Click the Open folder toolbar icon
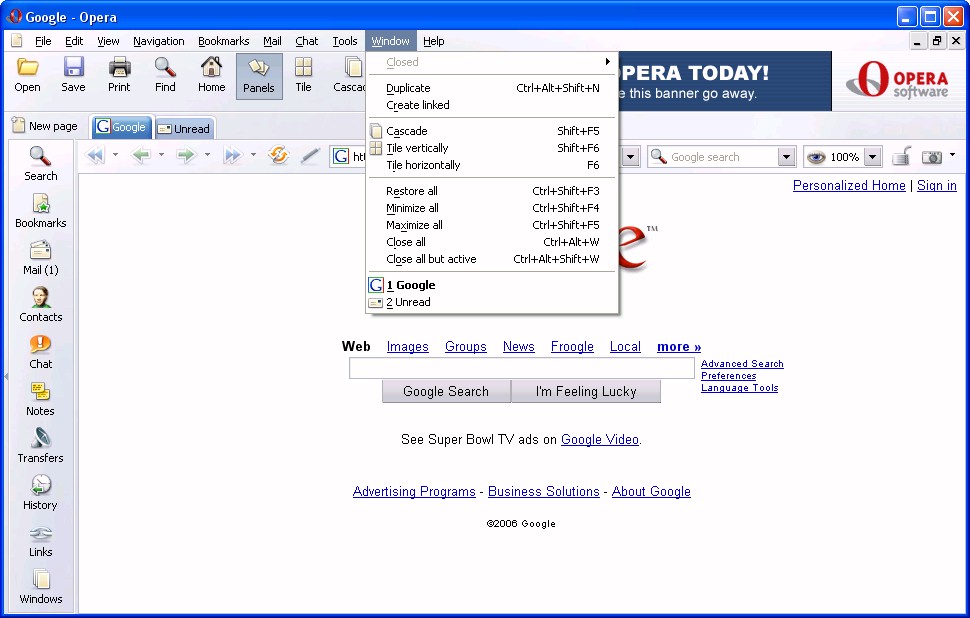 point(27,67)
